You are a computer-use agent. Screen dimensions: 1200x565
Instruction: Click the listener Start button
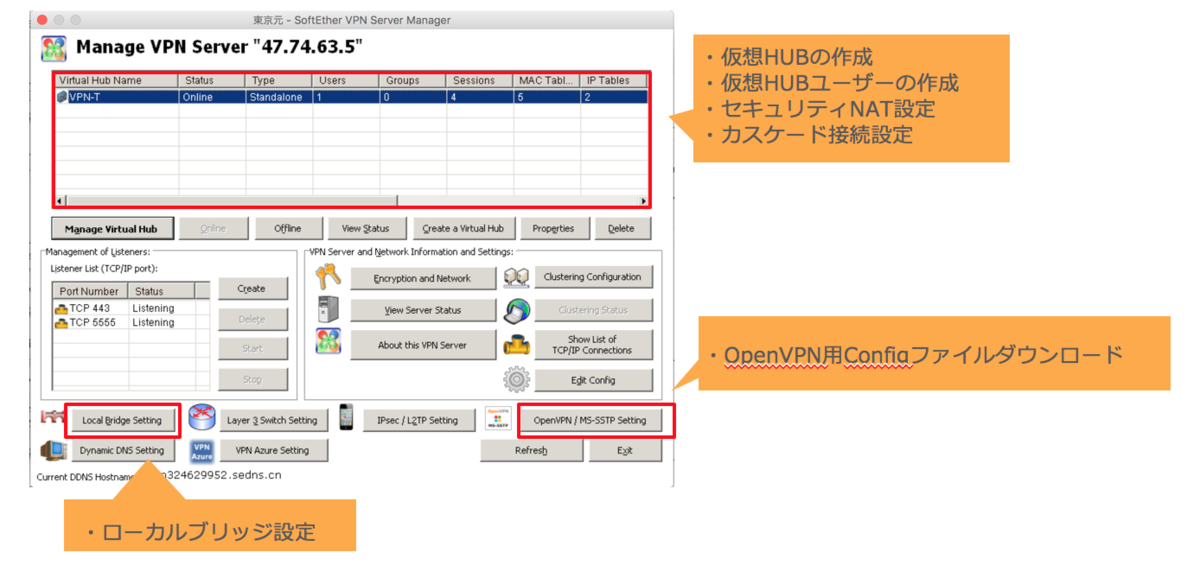tap(252, 349)
